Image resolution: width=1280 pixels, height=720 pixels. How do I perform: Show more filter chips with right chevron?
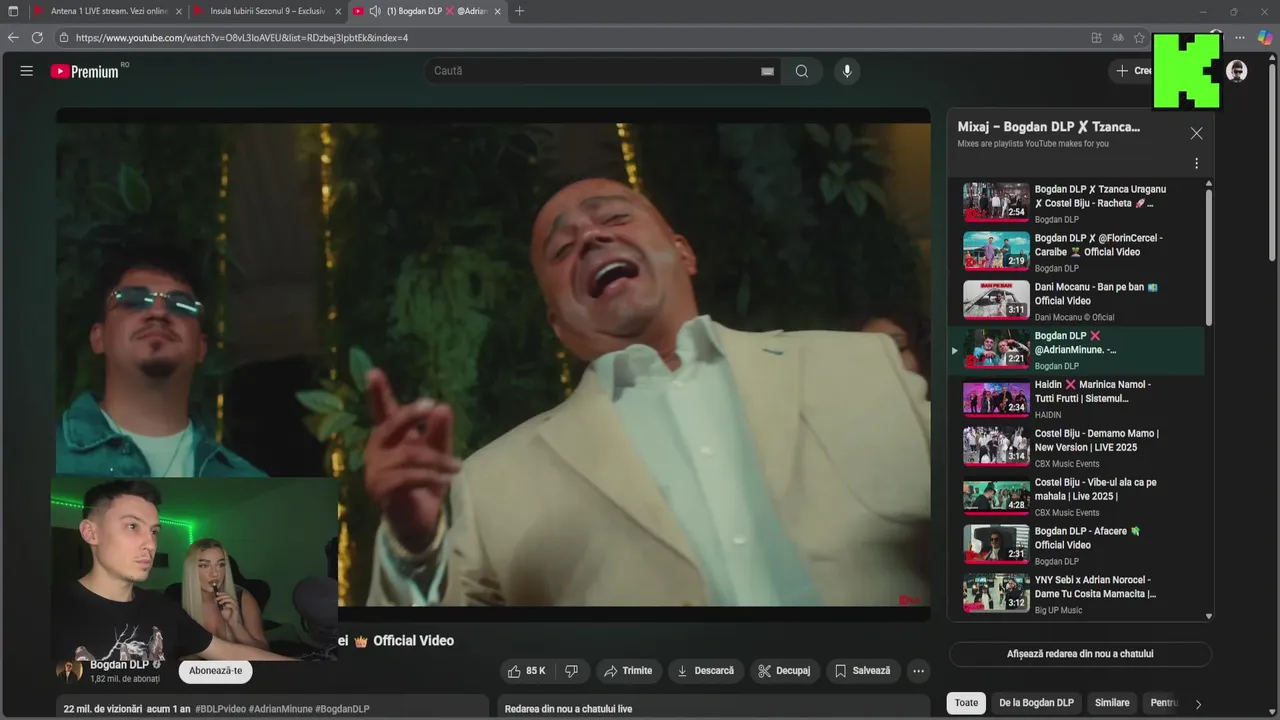coord(1198,704)
